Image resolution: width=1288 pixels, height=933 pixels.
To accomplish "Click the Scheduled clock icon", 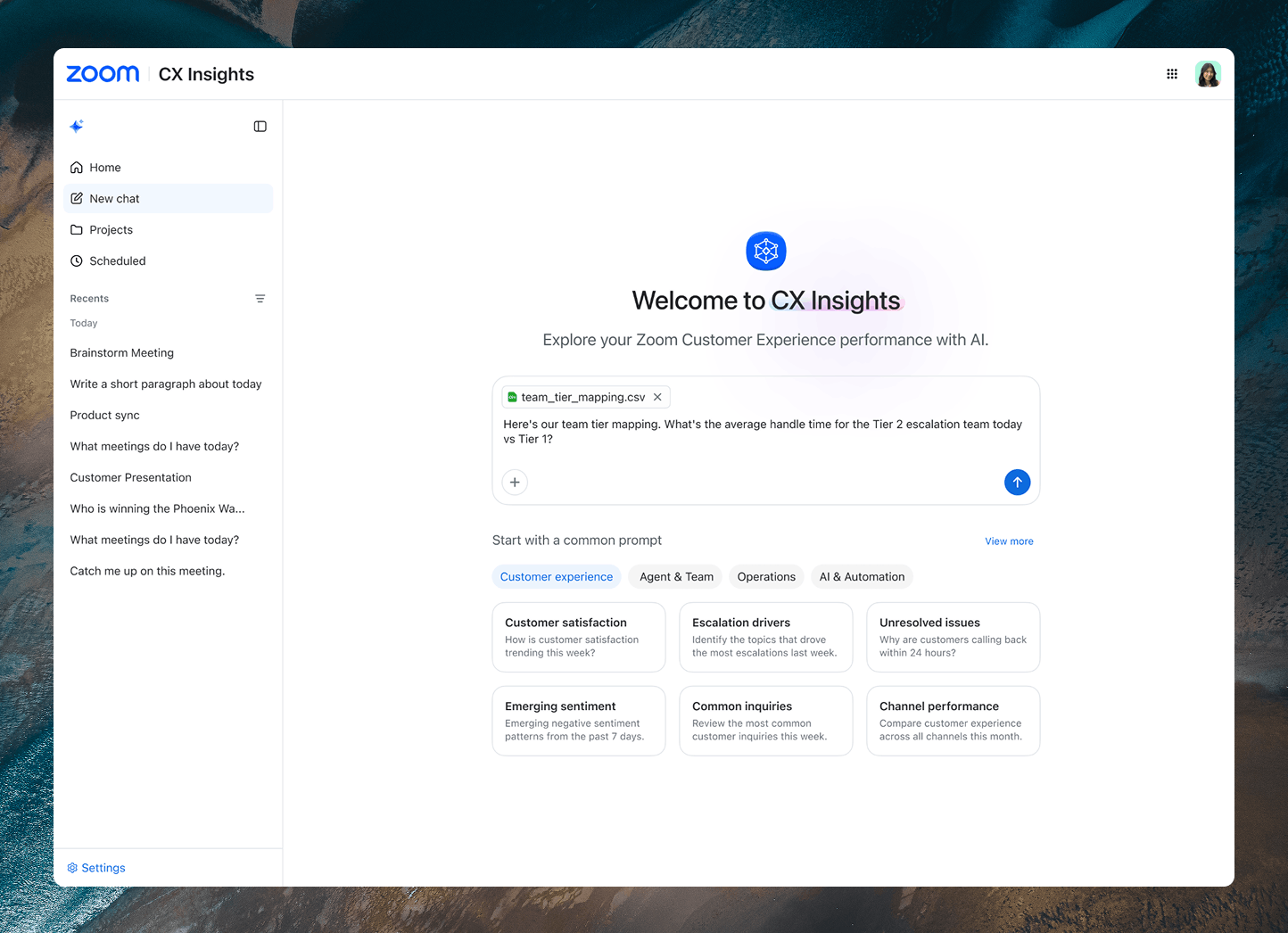I will 77,261.
